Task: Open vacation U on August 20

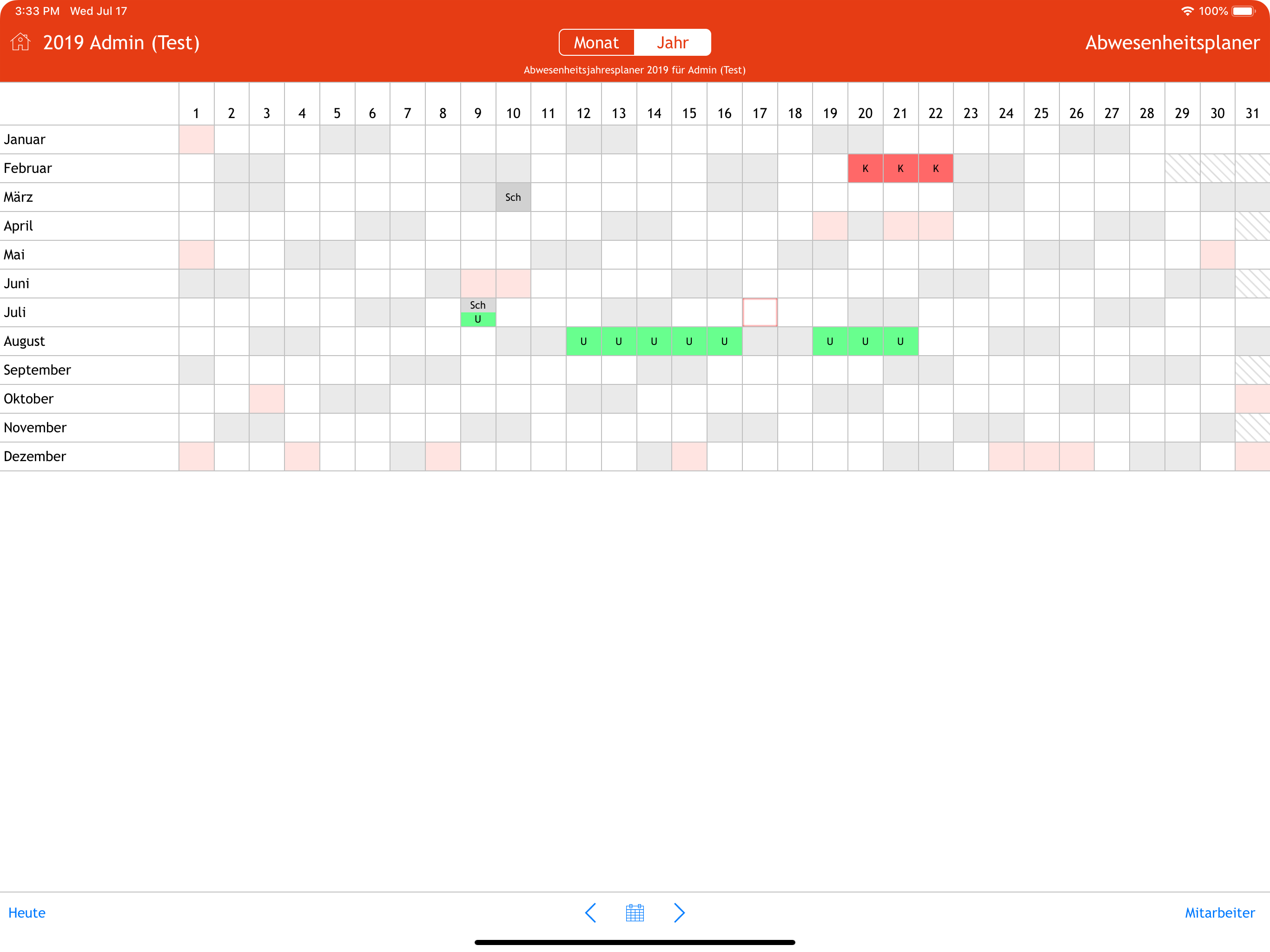Action: point(865,341)
